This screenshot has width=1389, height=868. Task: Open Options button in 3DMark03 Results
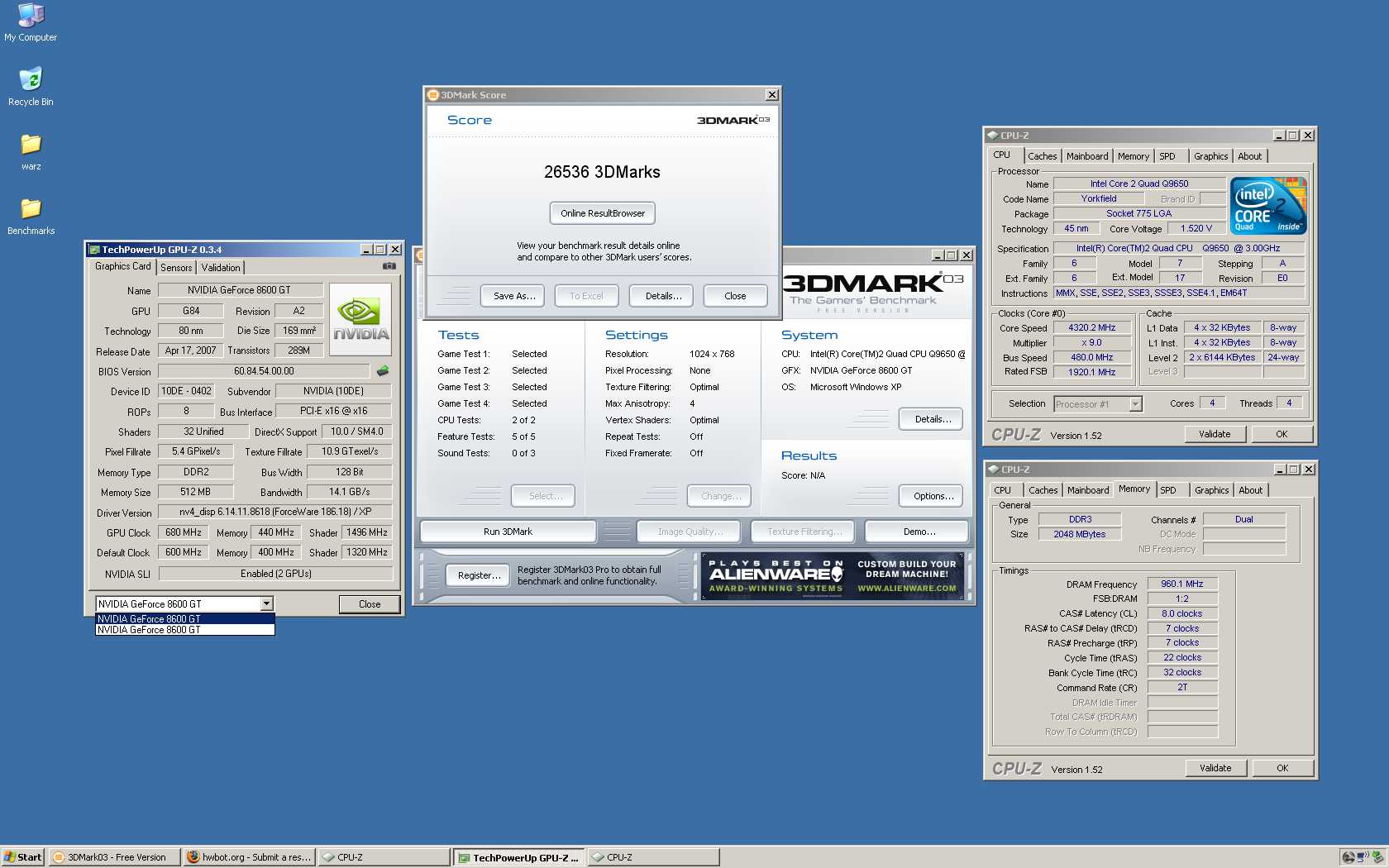(932, 496)
